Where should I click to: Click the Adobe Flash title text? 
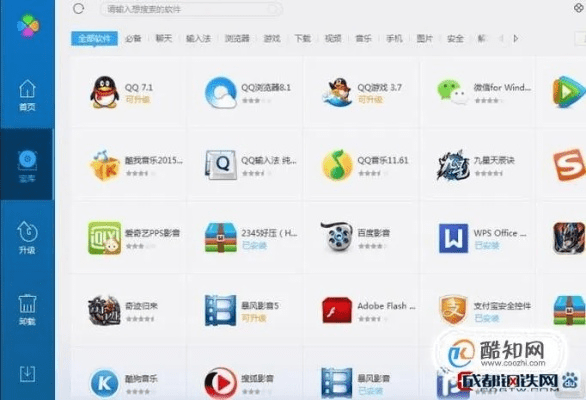[x=386, y=306]
